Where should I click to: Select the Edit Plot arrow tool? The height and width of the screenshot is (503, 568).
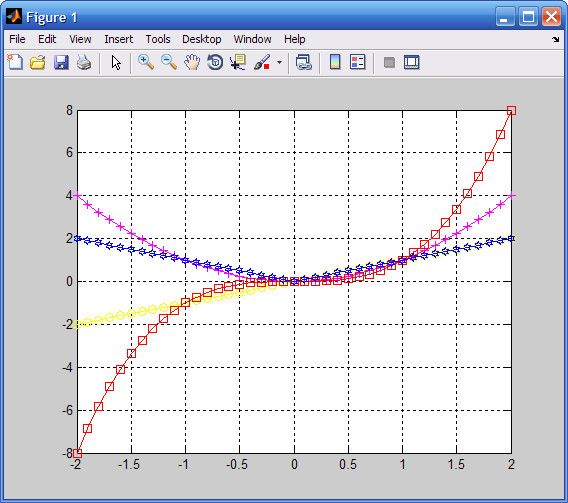tap(116, 63)
